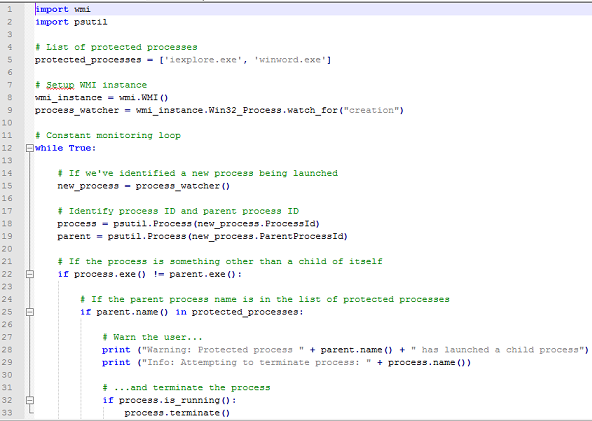
Task: Place cursor on wmi.WMI() call
Action: tap(143, 97)
